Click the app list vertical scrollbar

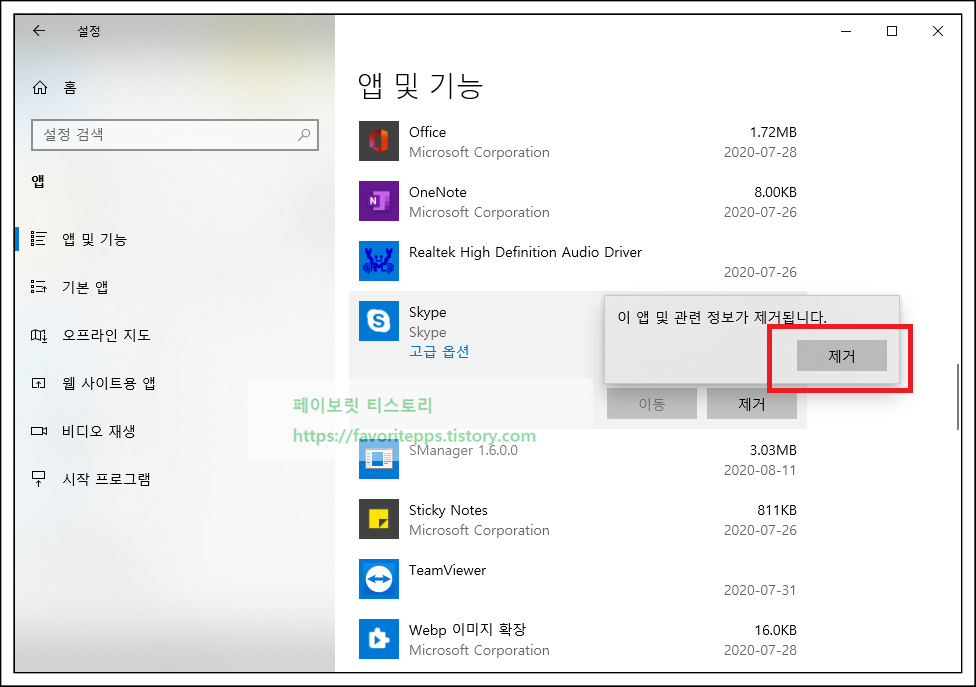958,397
